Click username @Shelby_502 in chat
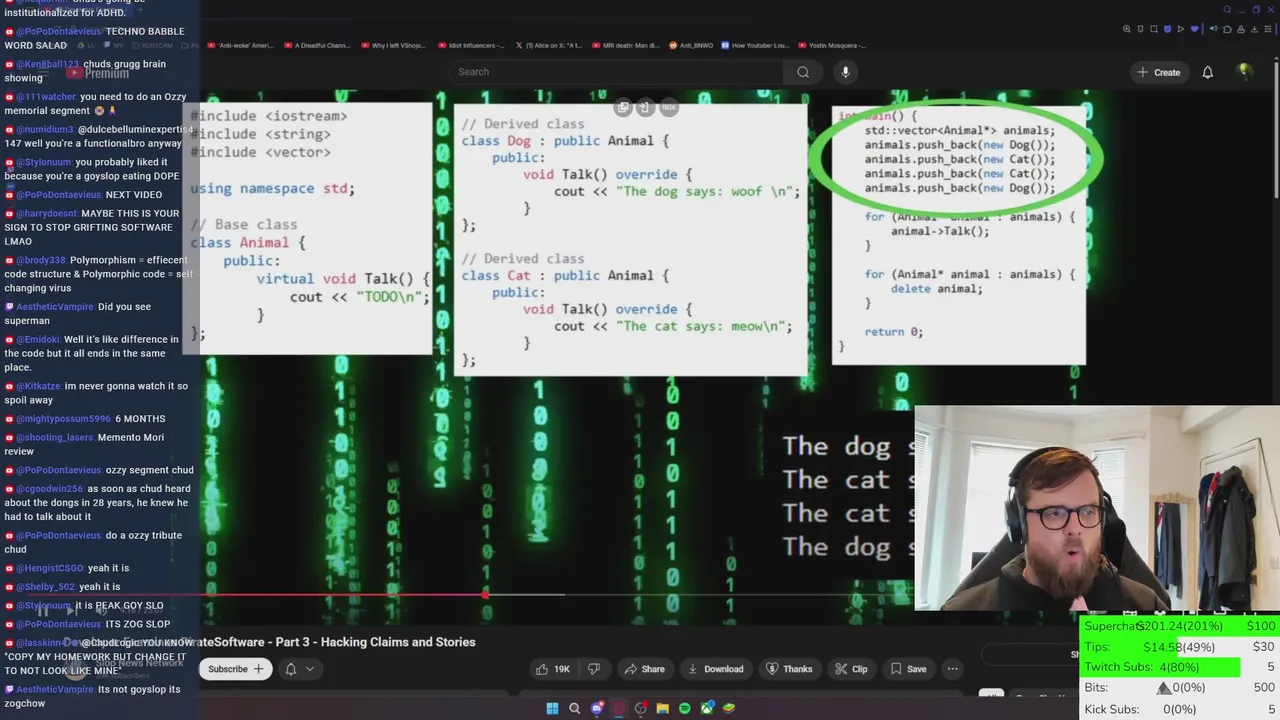 pyautogui.click(x=45, y=587)
